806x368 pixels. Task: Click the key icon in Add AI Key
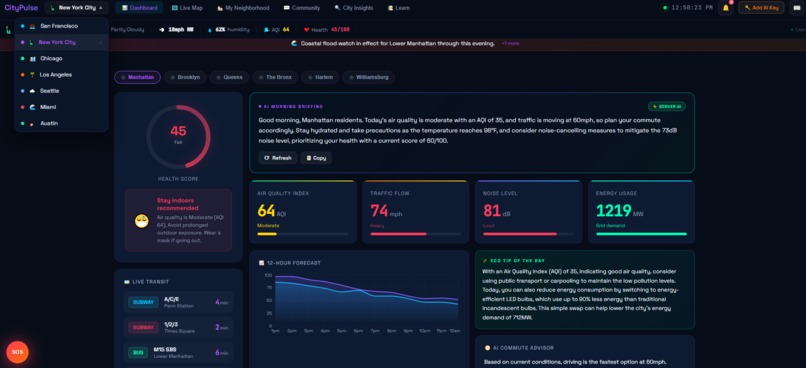747,8
